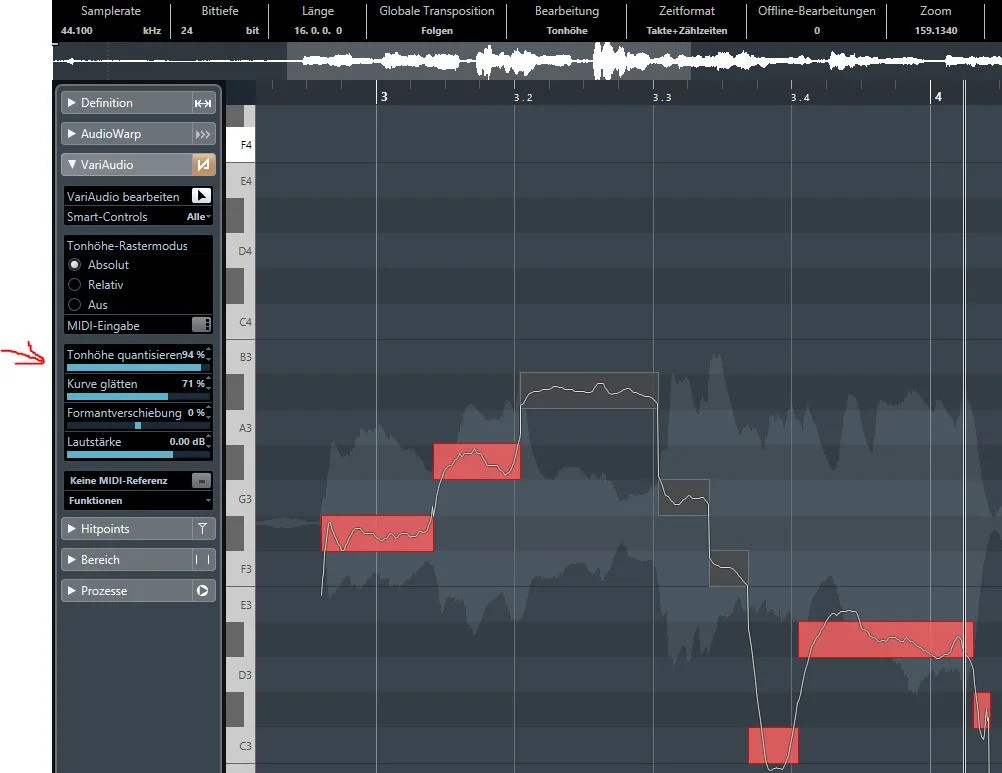Click the Prozesse circular arrow icon
The height and width of the screenshot is (773, 1002).
pos(203,590)
